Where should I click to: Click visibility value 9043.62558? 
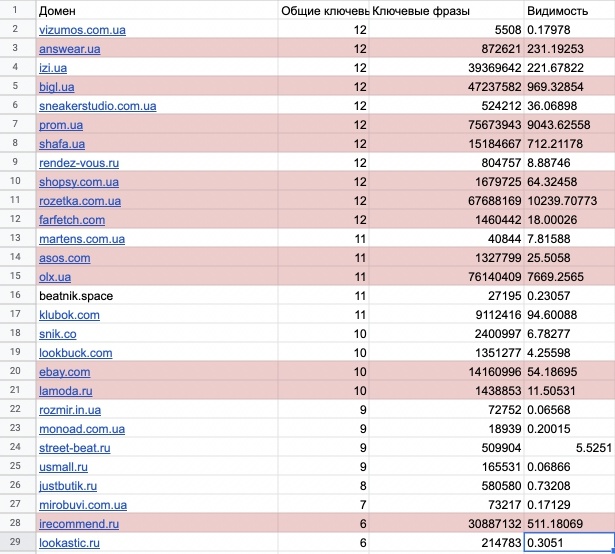[570, 125]
